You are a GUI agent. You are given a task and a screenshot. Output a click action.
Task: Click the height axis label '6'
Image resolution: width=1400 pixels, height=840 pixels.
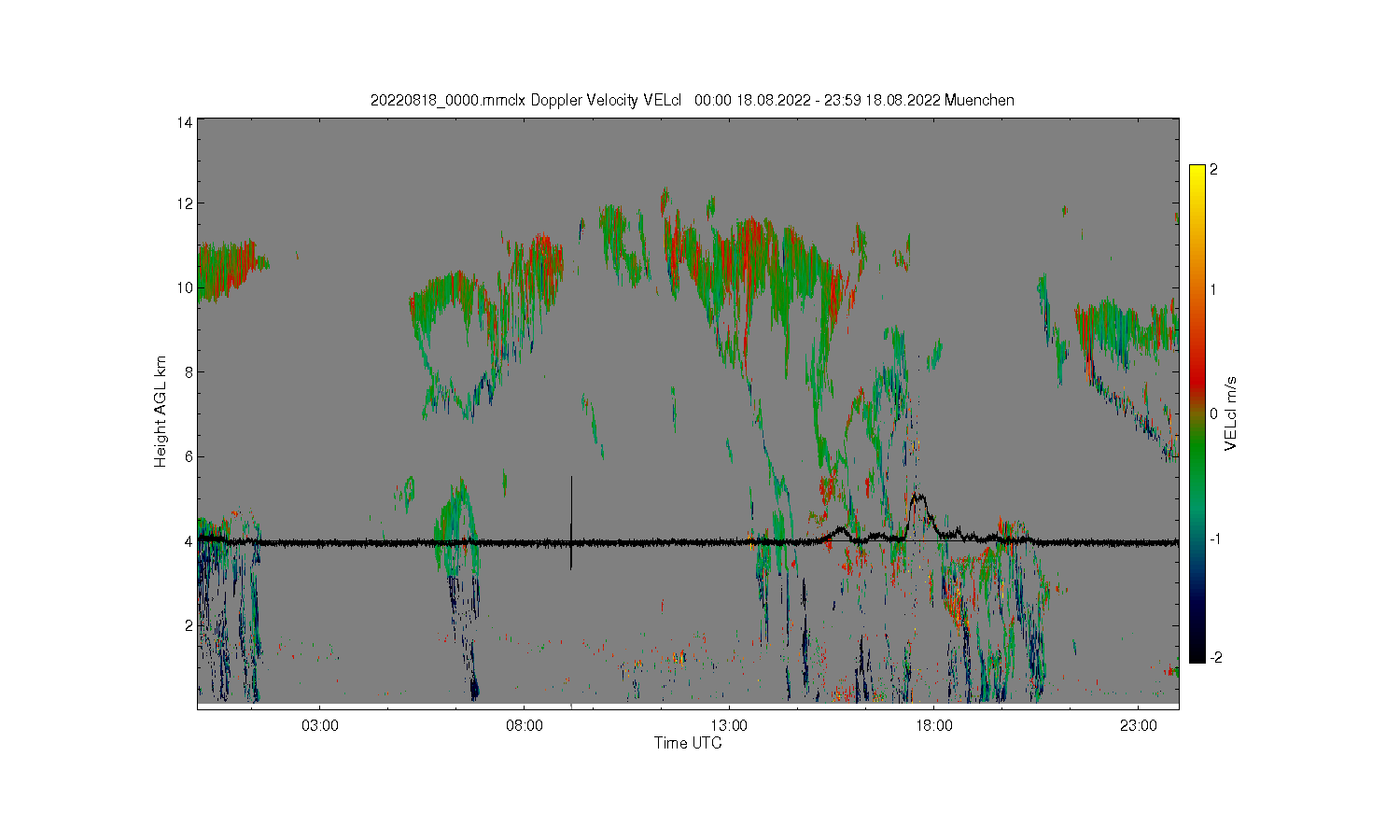189,456
